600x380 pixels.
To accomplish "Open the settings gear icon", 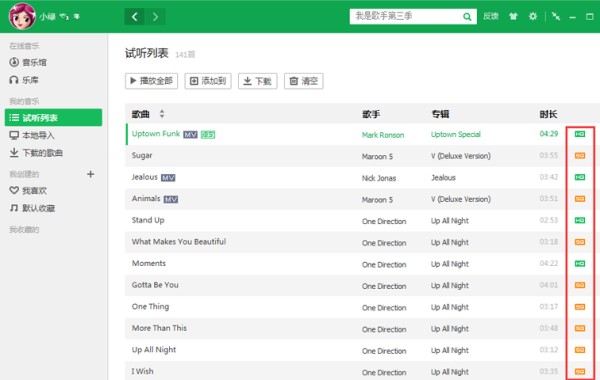I will 533,16.
